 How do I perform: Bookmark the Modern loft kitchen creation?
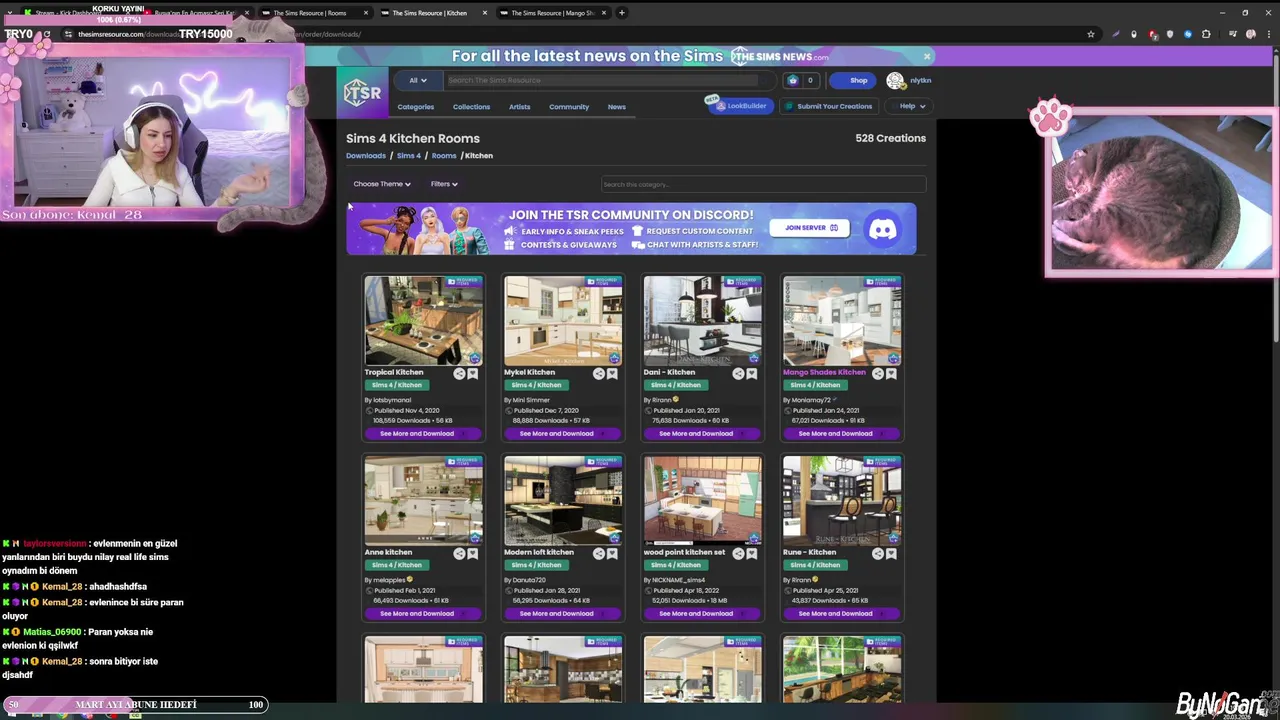[x=612, y=553]
